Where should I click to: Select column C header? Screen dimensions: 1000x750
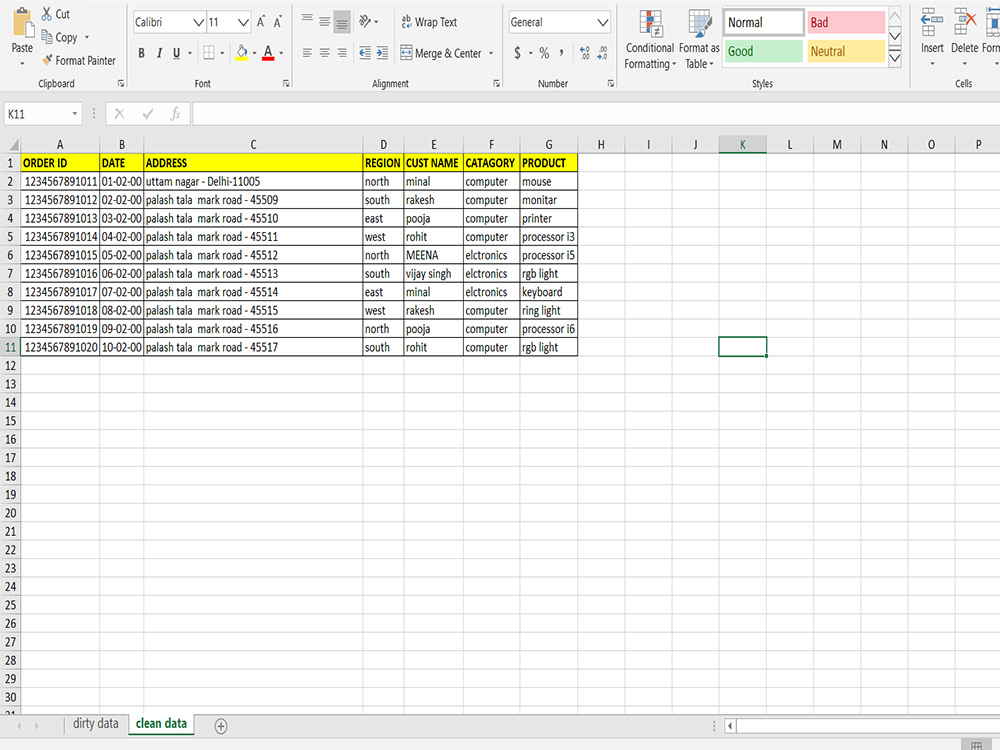click(253, 145)
